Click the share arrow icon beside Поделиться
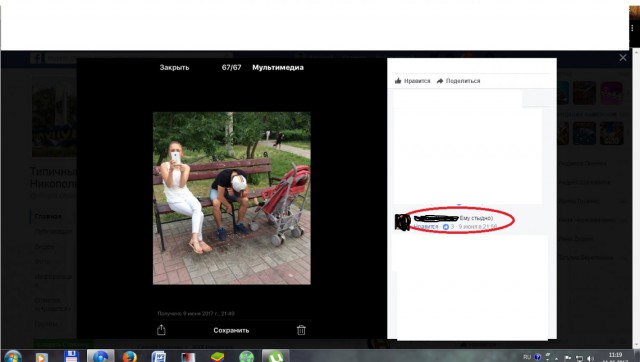640x362 pixels. tap(440, 81)
